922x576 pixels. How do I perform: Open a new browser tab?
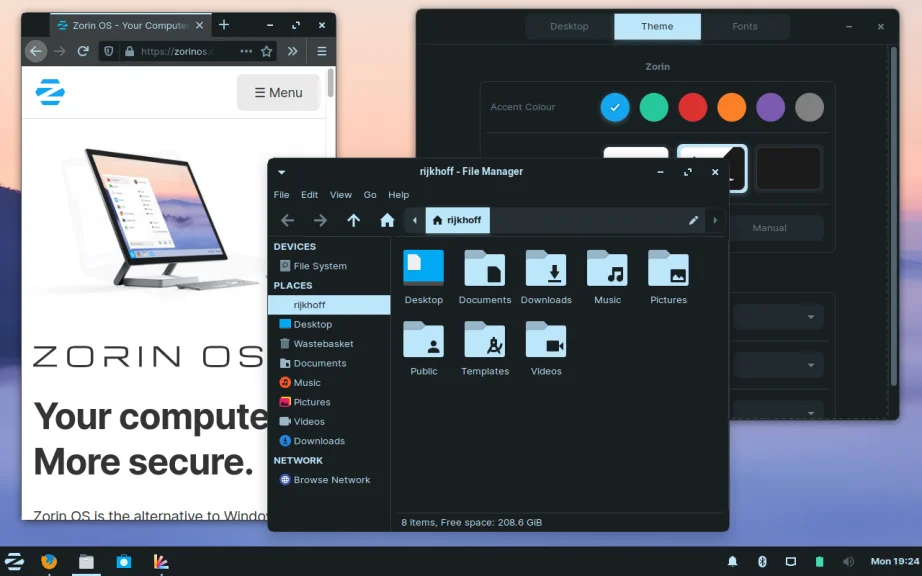(223, 25)
